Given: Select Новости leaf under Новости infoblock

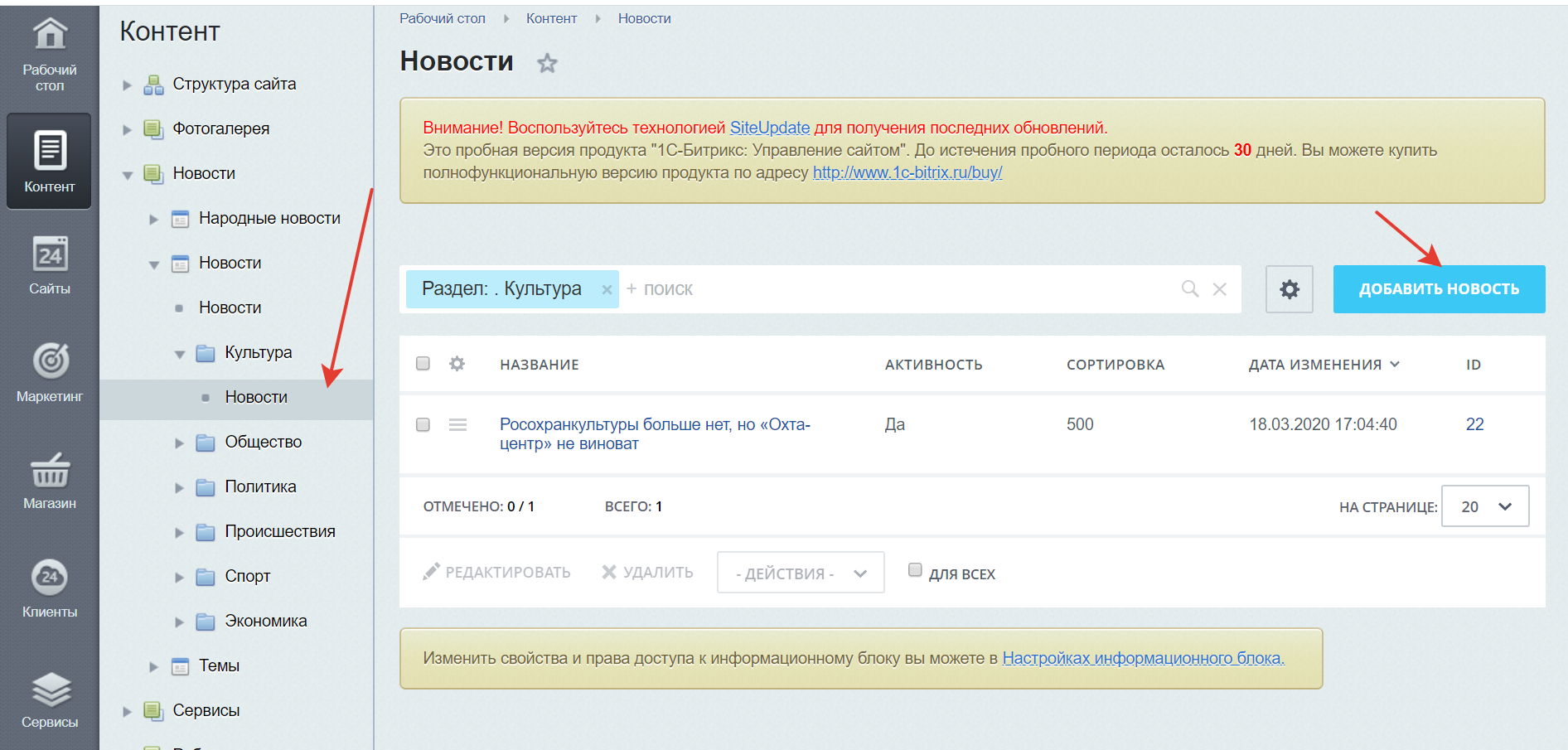Looking at the screenshot, I should click(230, 308).
